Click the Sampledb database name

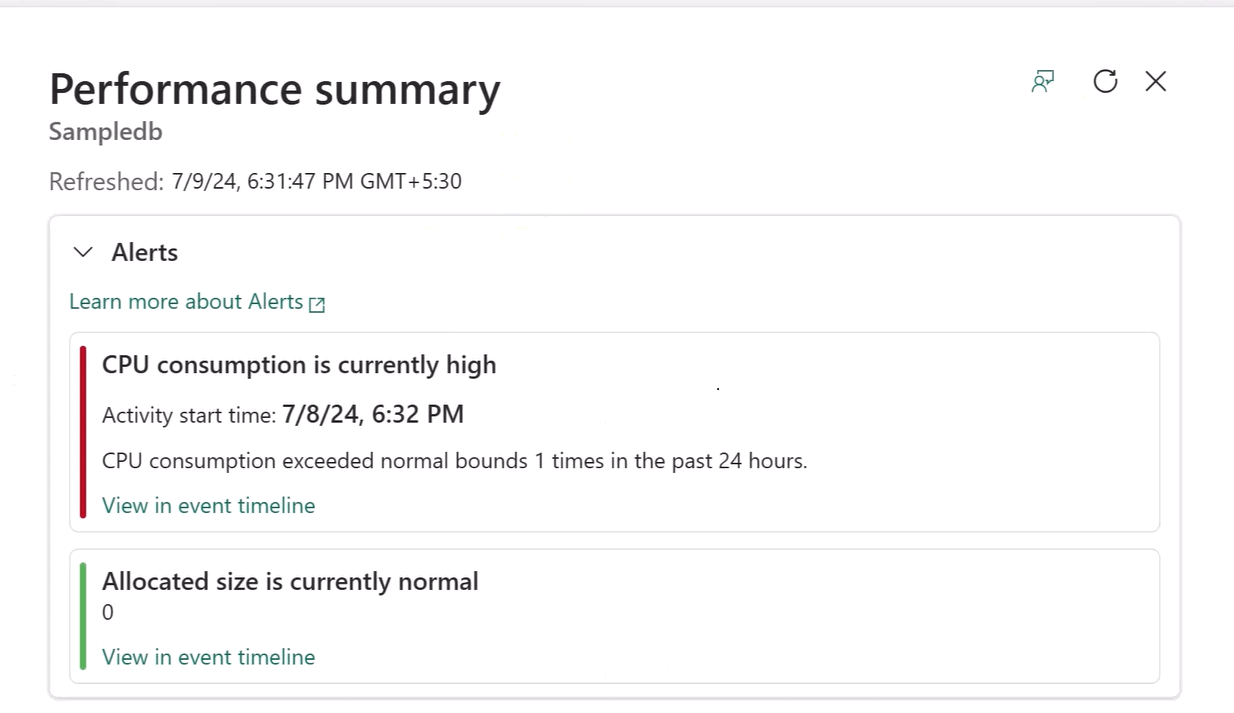(x=105, y=132)
